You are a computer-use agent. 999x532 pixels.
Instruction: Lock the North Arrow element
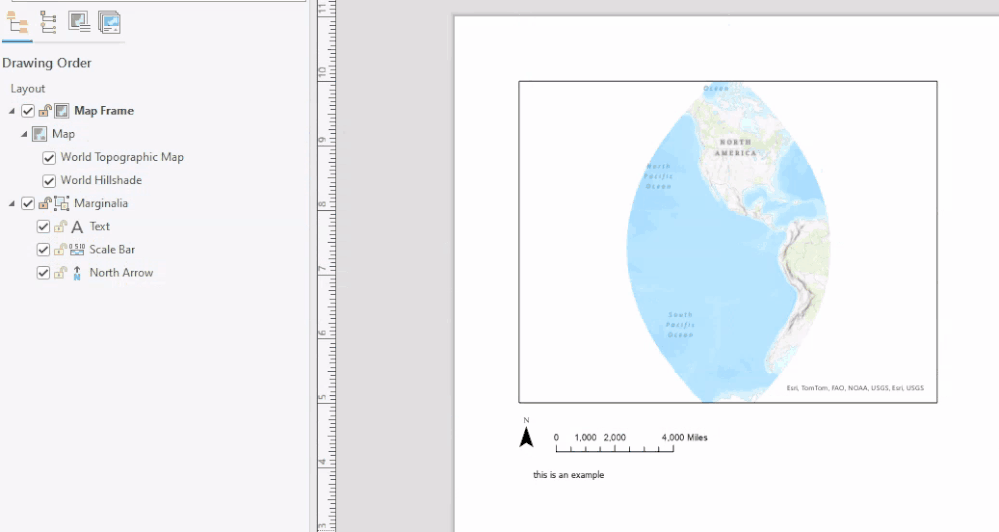pos(61,273)
